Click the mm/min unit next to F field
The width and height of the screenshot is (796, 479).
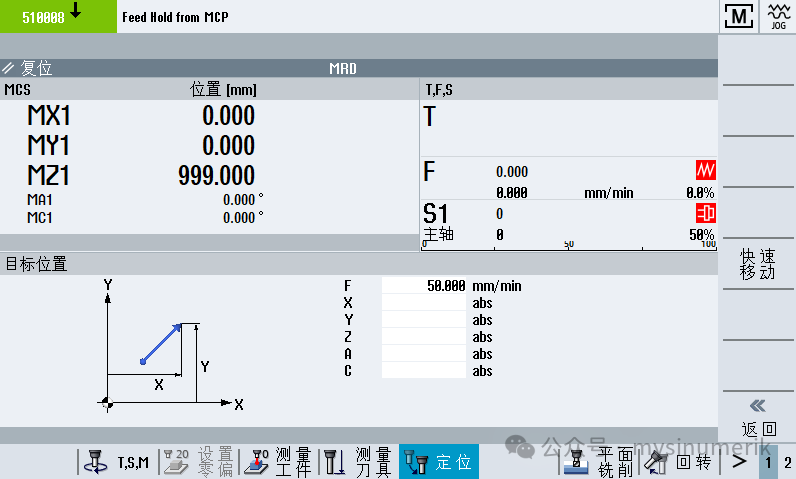(496, 286)
